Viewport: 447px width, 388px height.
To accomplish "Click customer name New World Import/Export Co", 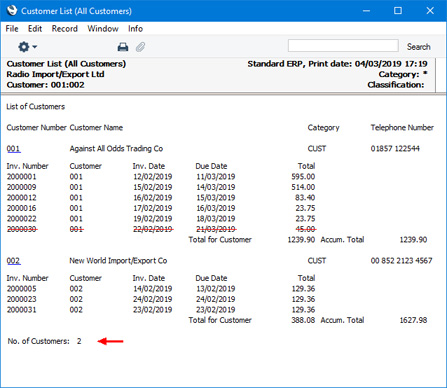I will (x=118, y=261).
